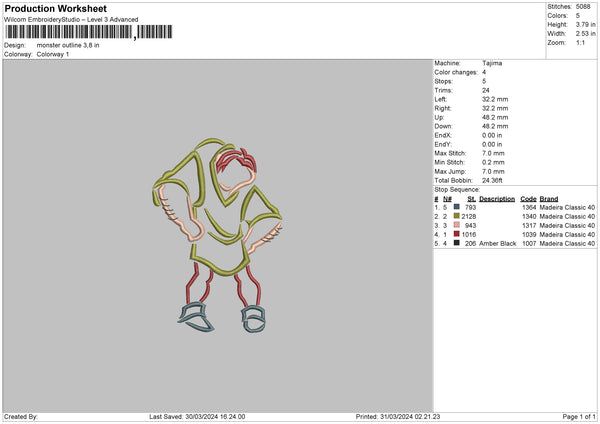Image resolution: width=600 pixels, height=424 pixels.
Task: Click the Height value 3.79 in
Action: pyautogui.click(x=586, y=24)
